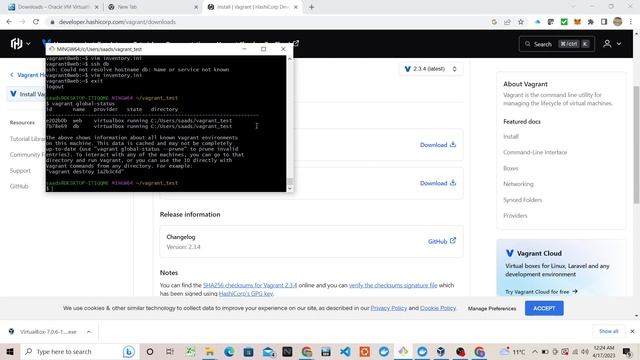Open Command-Line Interface featured doc
Screen dimensions: 640x360
pyautogui.click(x=535, y=152)
